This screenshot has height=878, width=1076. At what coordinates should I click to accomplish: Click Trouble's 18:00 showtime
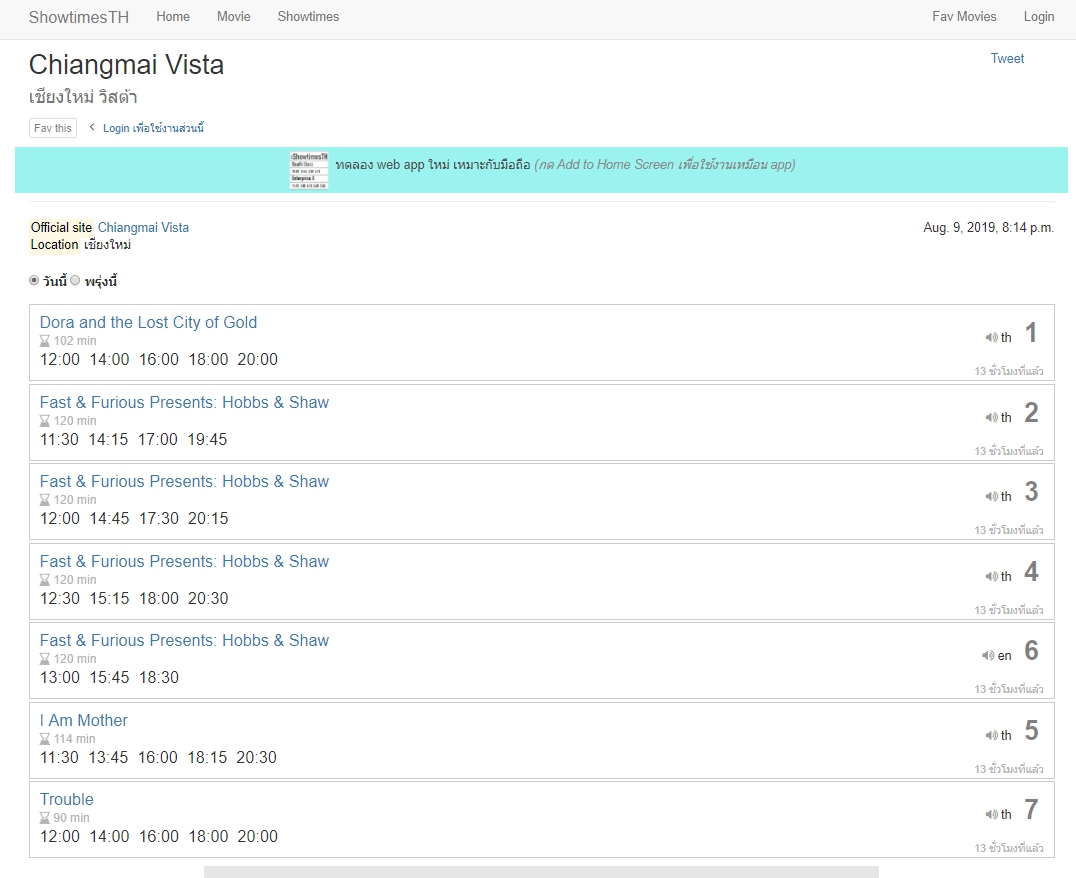[208, 836]
